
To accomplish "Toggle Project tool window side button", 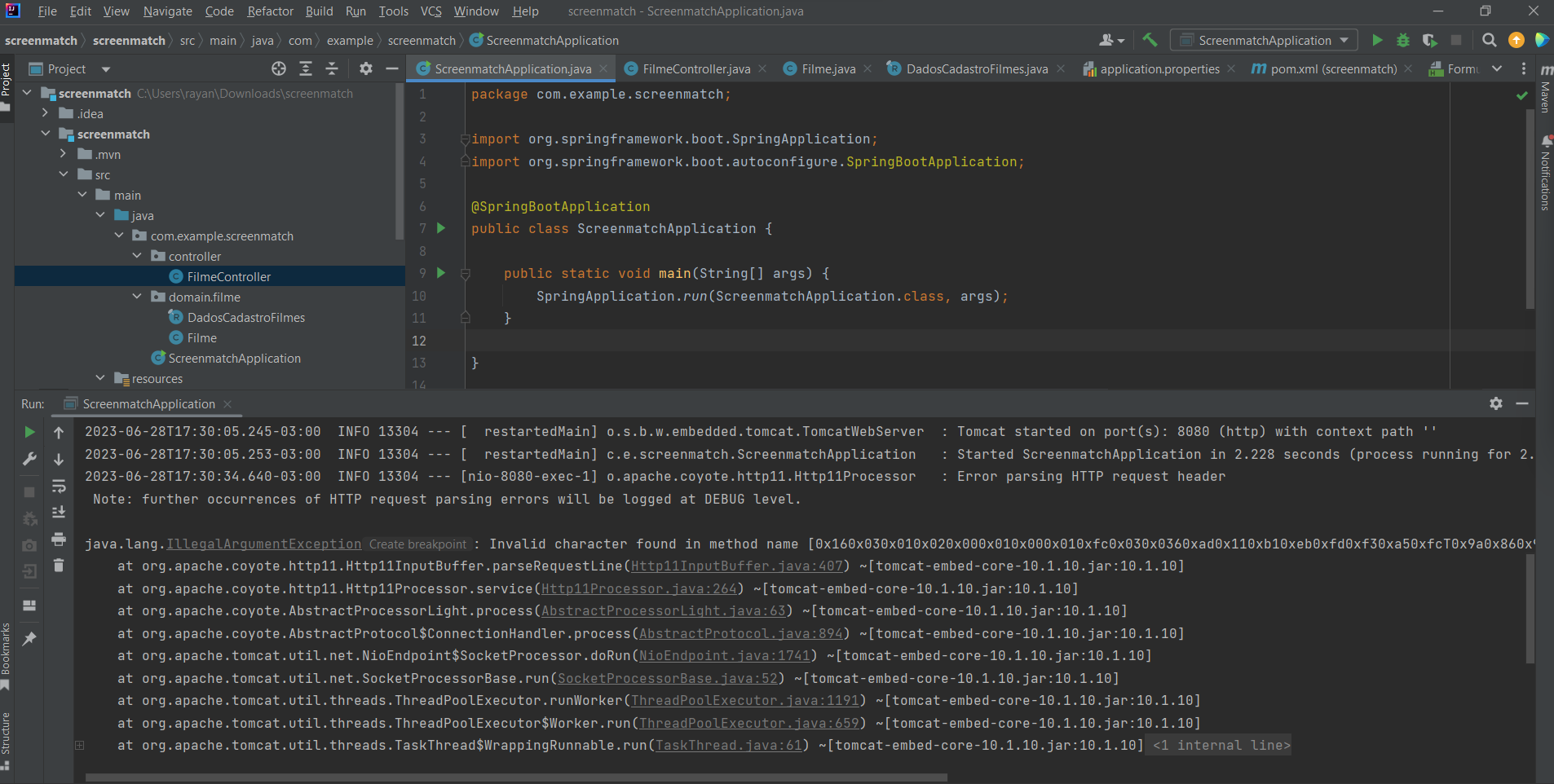I will 7,88.
